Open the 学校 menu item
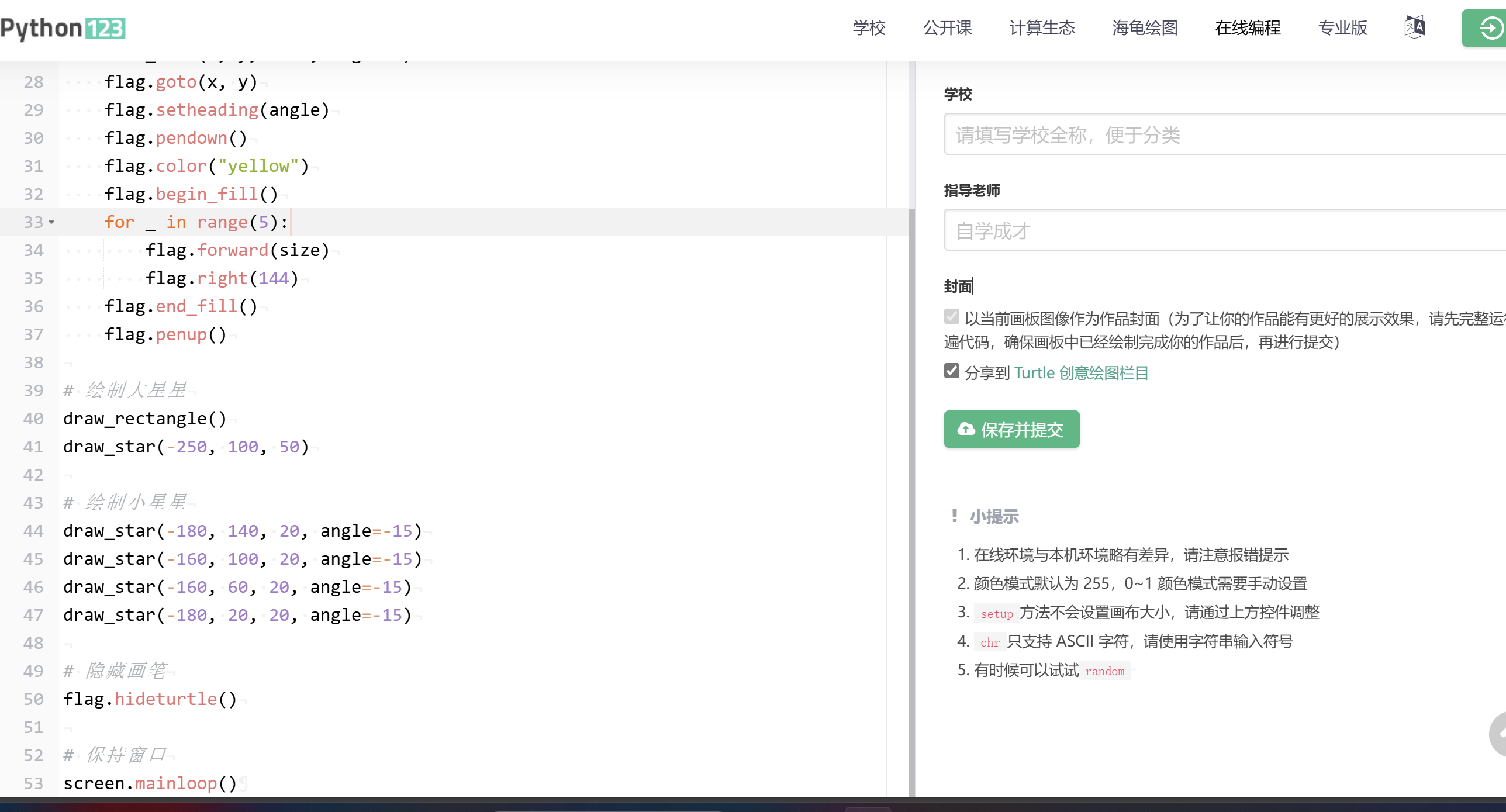1506x812 pixels. coord(869,28)
